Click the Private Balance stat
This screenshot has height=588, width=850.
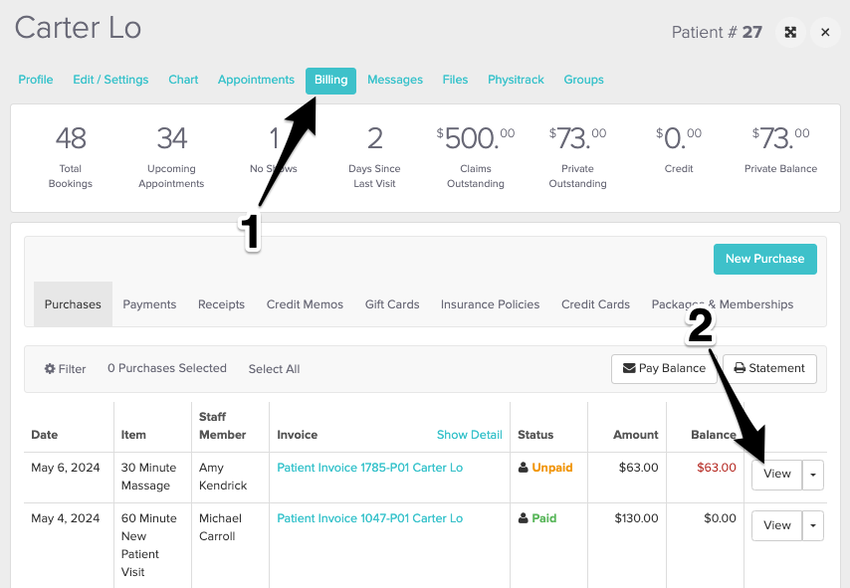(x=781, y=150)
